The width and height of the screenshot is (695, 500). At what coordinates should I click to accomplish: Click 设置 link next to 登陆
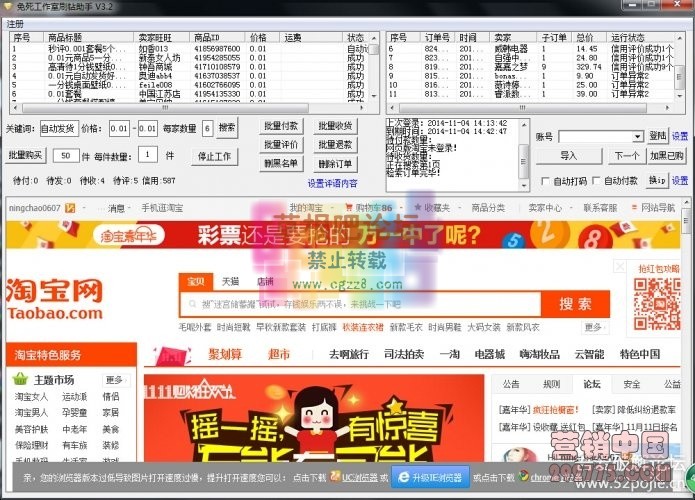680,136
